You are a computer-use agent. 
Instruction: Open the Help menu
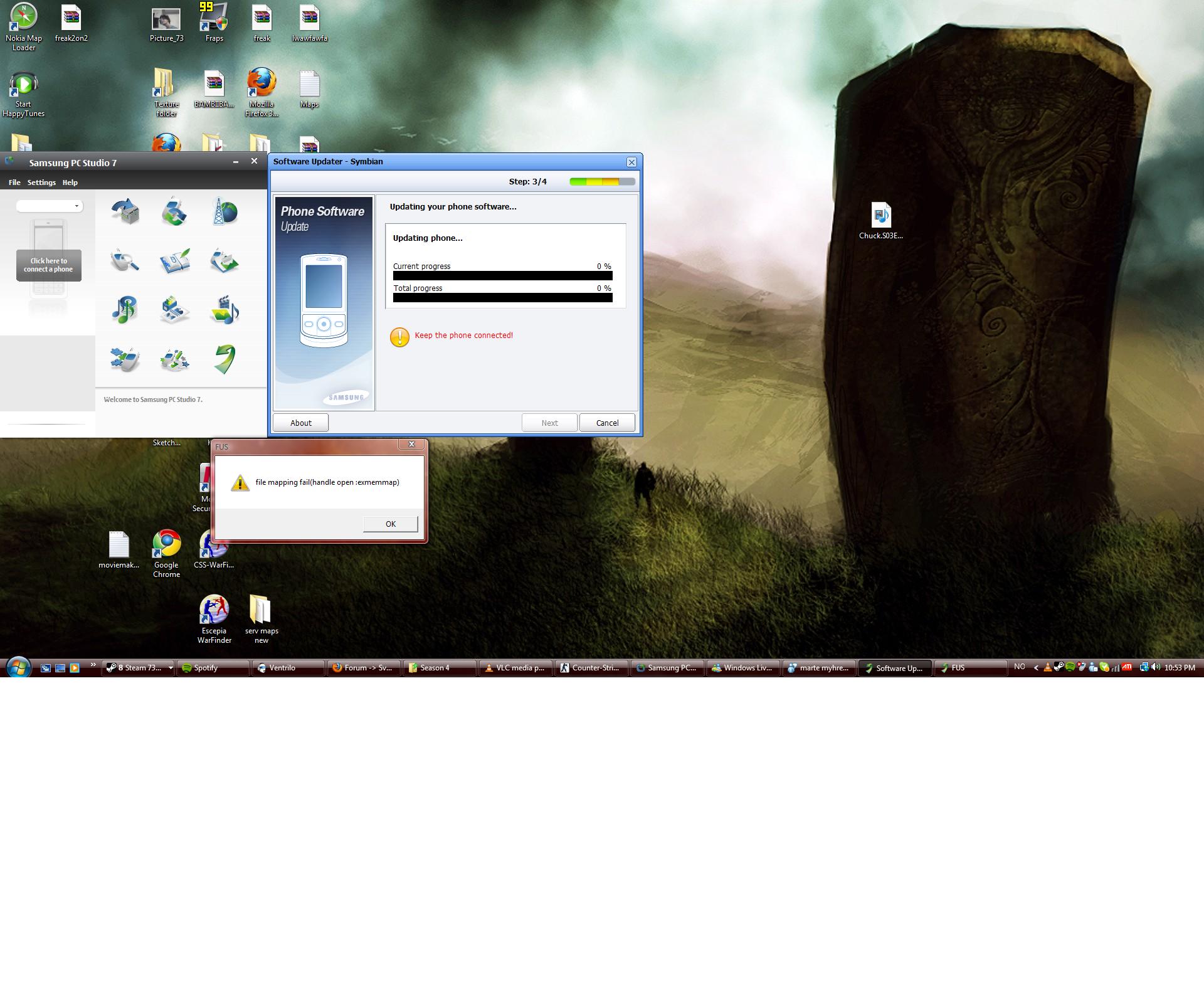70,182
